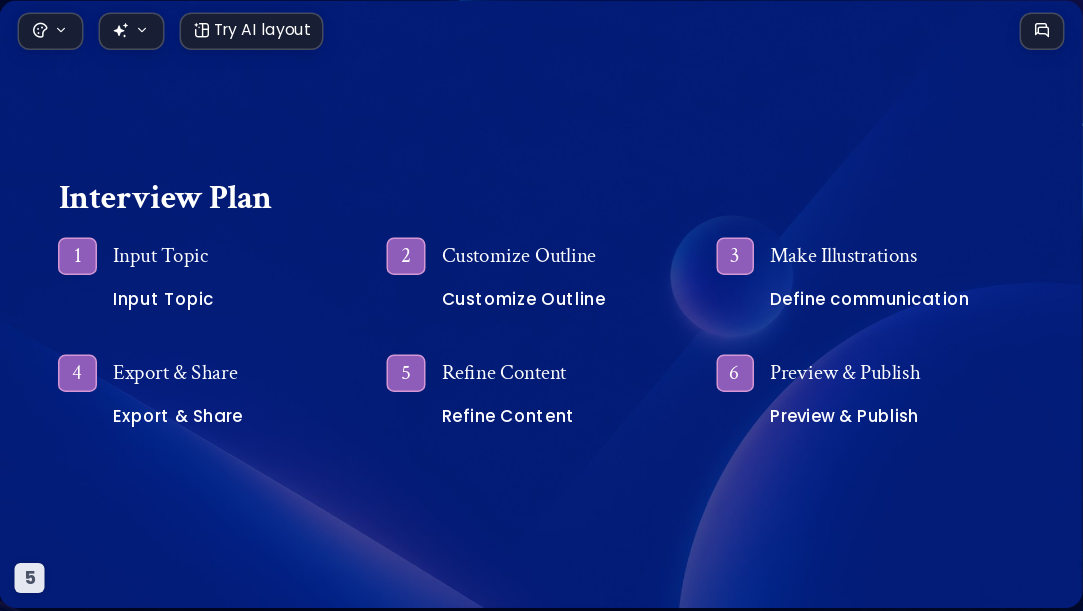
Task: Select the serif heading Export & Share
Action: coord(175,373)
